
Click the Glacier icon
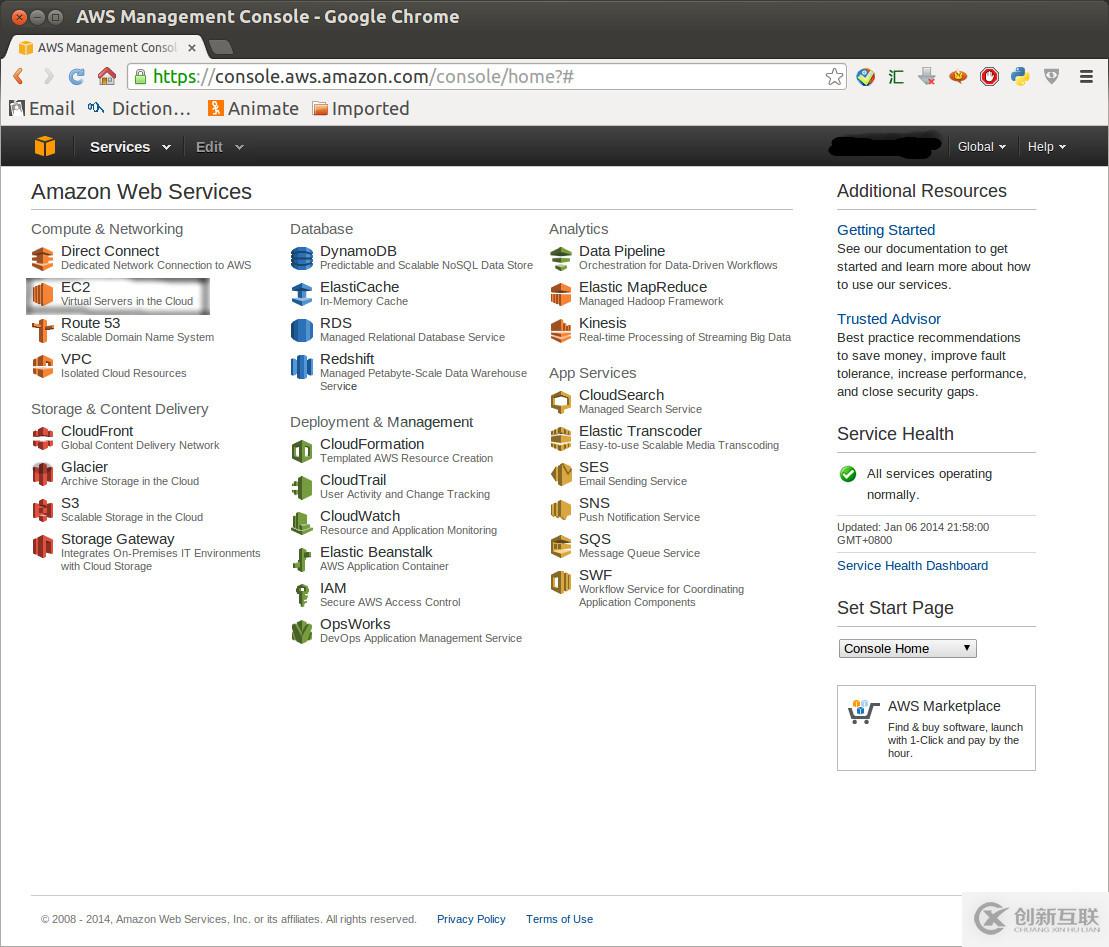point(42,475)
